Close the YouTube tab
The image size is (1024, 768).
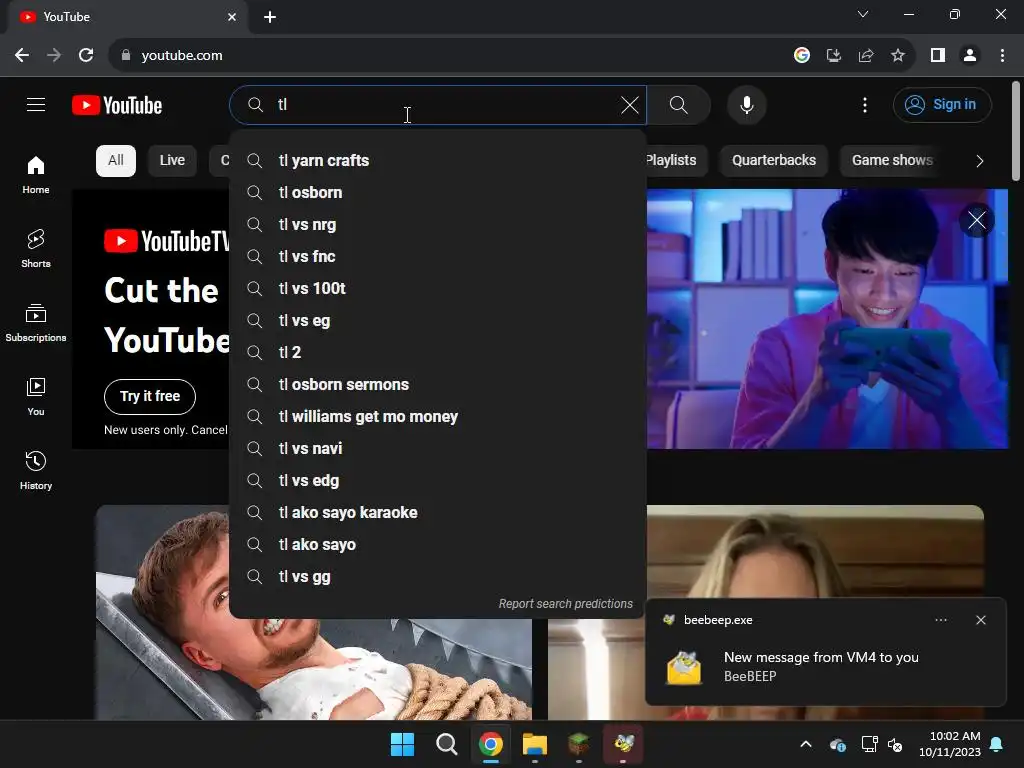tap(232, 17)
